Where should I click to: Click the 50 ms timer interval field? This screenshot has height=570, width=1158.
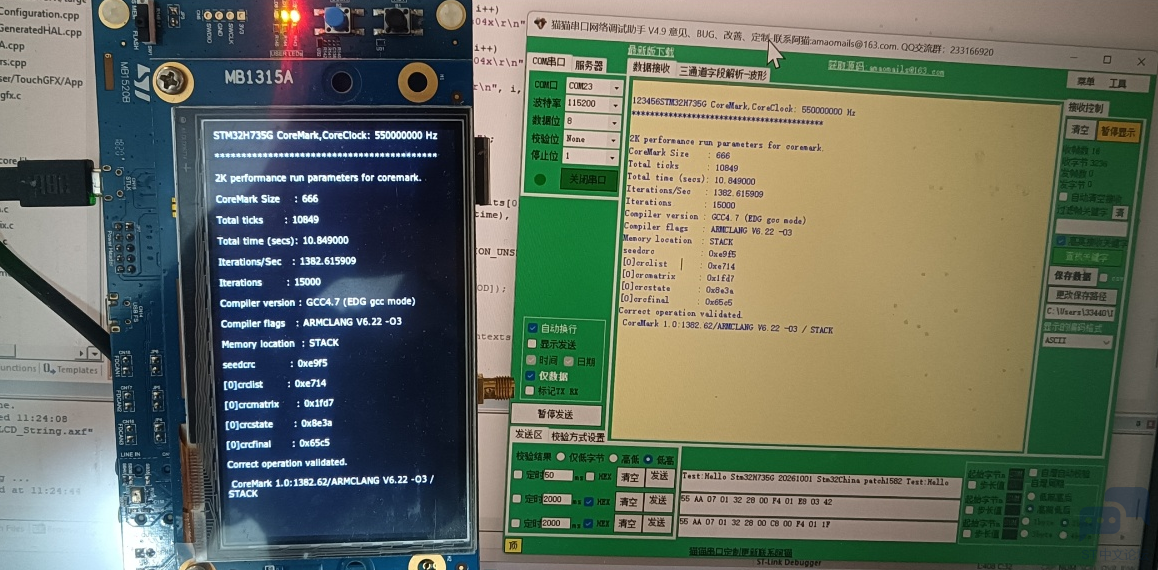[x=558, y=475]
